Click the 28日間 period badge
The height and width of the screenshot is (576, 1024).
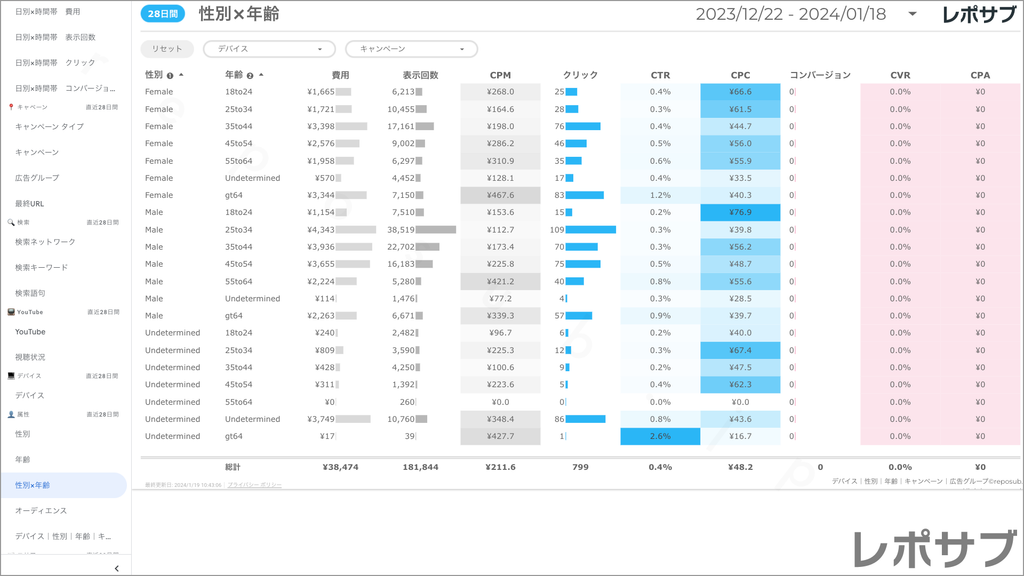coord(162,15)
